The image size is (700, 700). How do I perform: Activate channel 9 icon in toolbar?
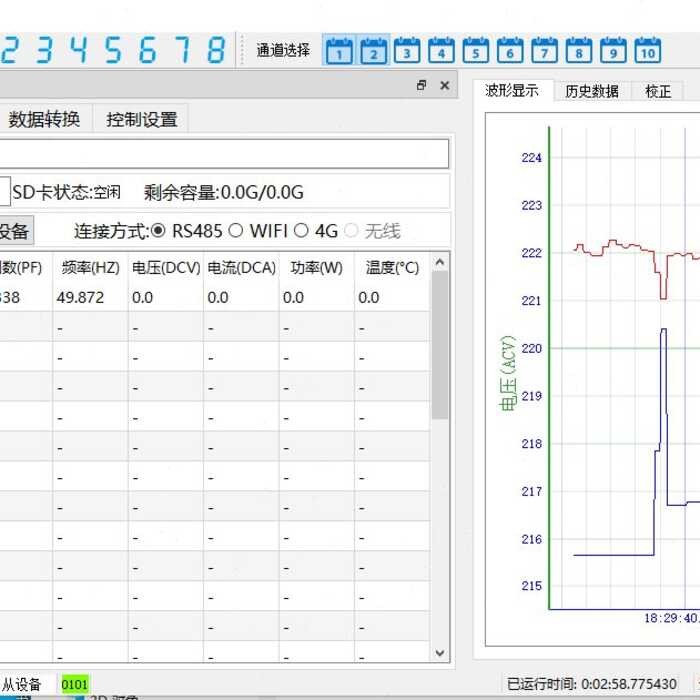click(x=613, y=49)
